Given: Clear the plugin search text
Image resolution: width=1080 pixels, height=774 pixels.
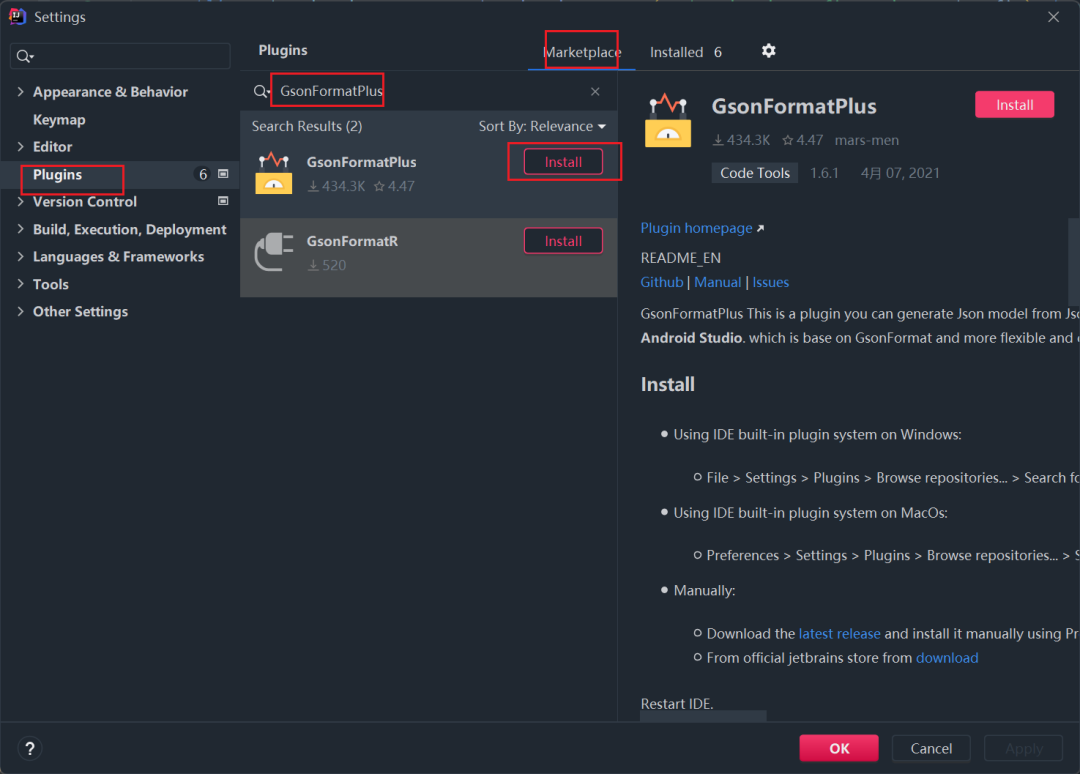Looking at the screenshot, I should pos(595,92).
